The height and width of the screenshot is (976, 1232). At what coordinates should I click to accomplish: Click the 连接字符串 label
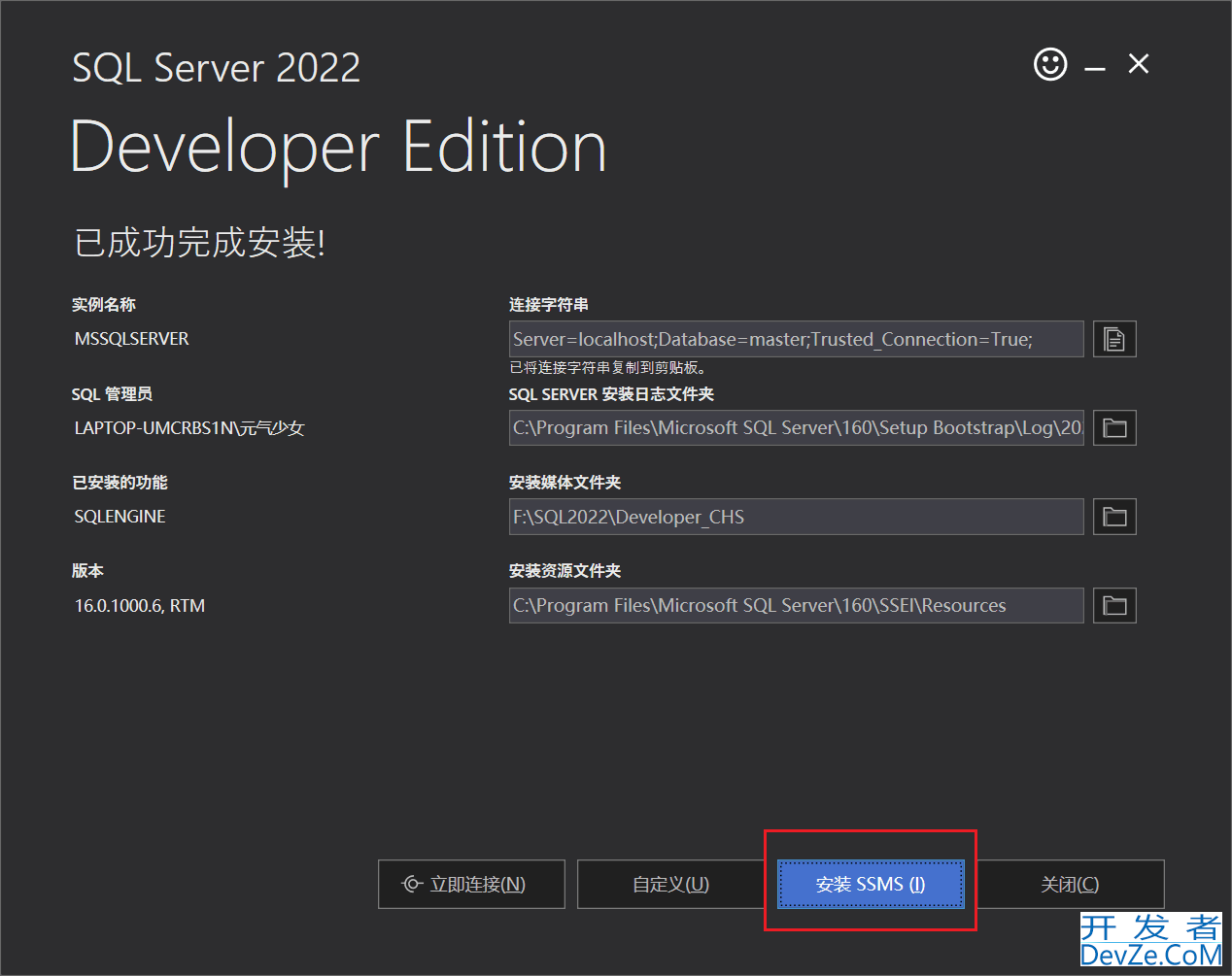pos(549,305)
